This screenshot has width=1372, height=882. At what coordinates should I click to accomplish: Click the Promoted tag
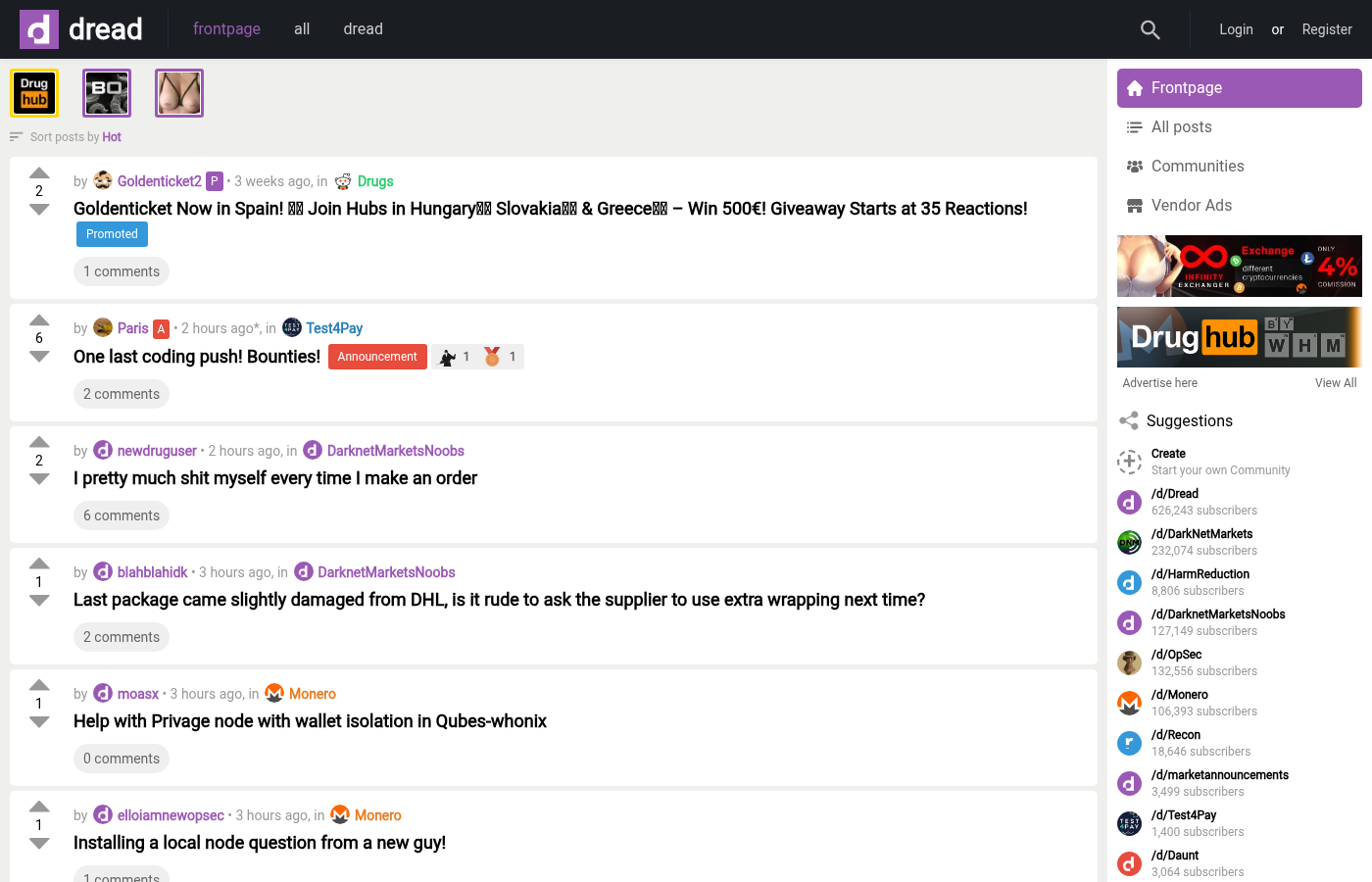click(x=112, y=234)
